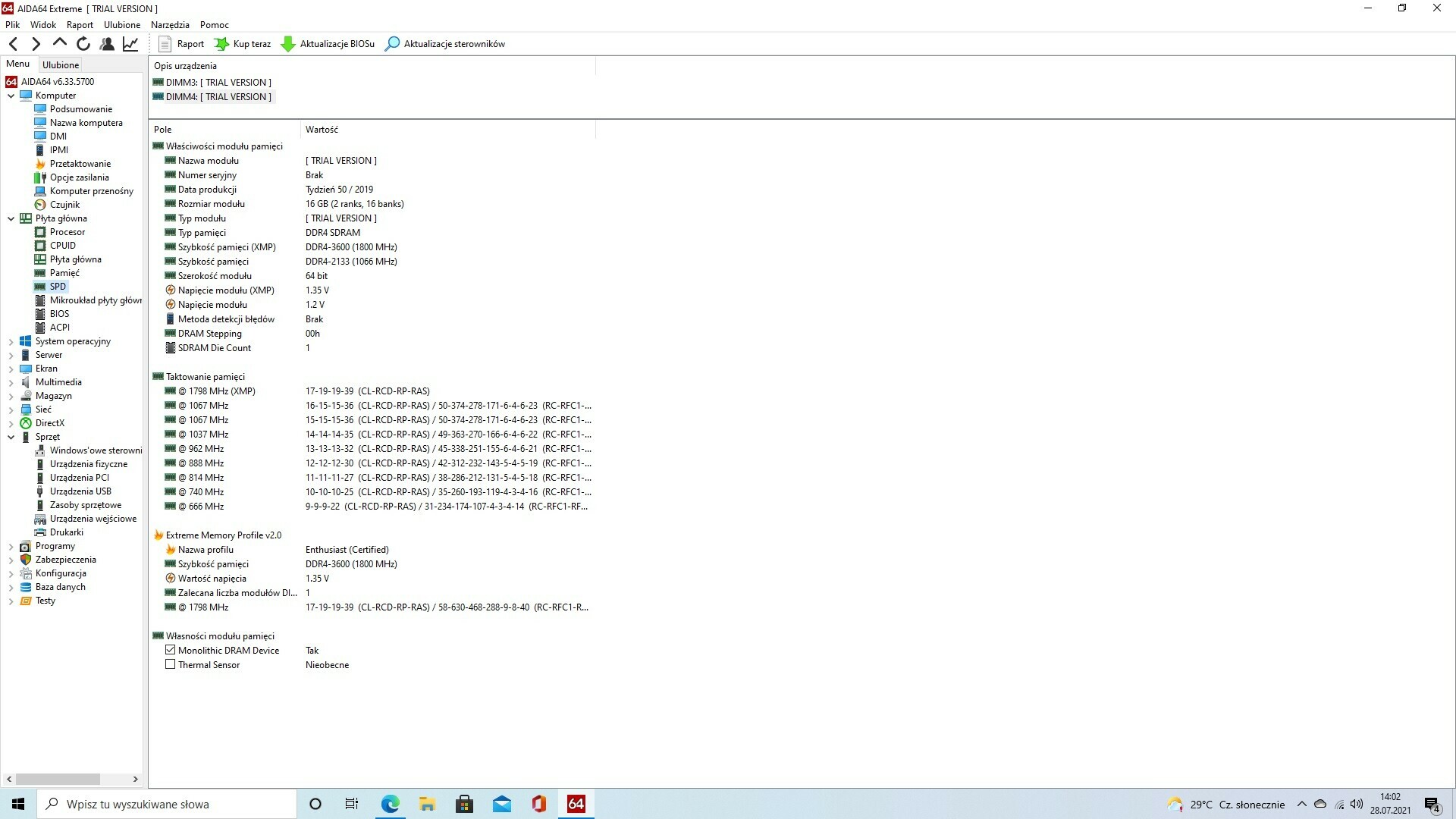
Task: Click the Raport toolbar button
Action: [181, 44]
